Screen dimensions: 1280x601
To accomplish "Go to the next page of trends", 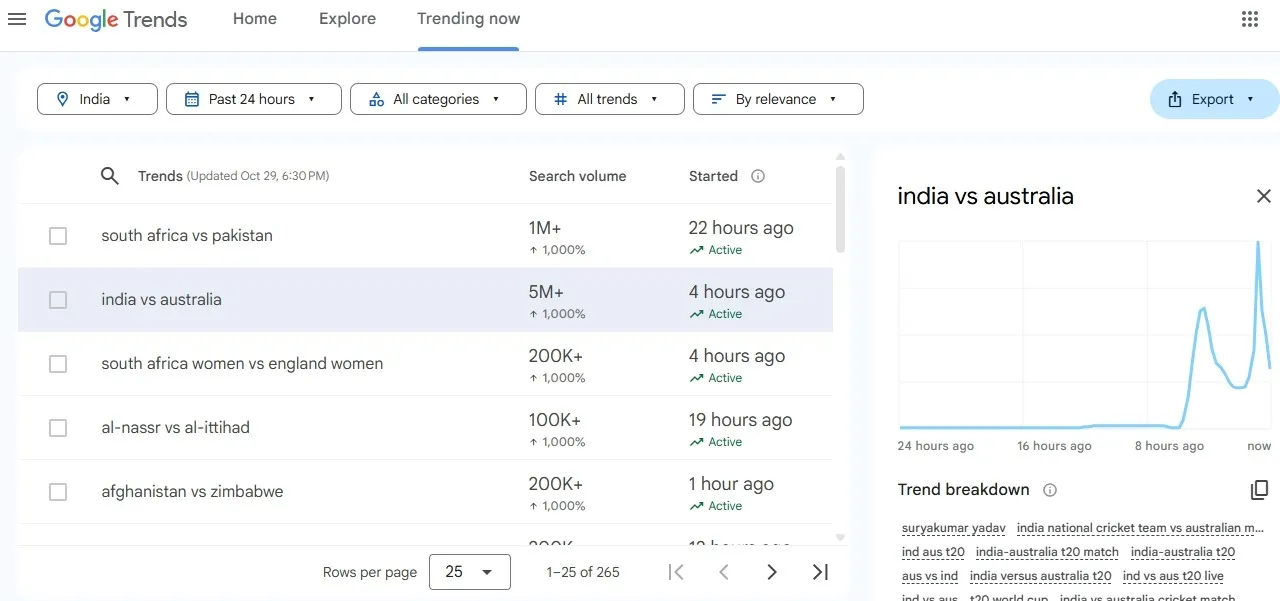I will pos(771,572).
